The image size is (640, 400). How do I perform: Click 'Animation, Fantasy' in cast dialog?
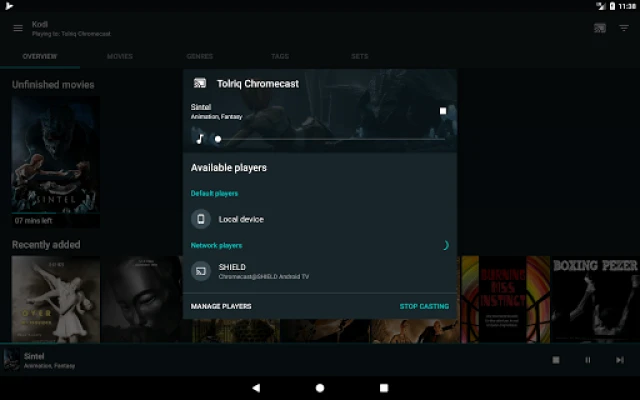point(216,117)
